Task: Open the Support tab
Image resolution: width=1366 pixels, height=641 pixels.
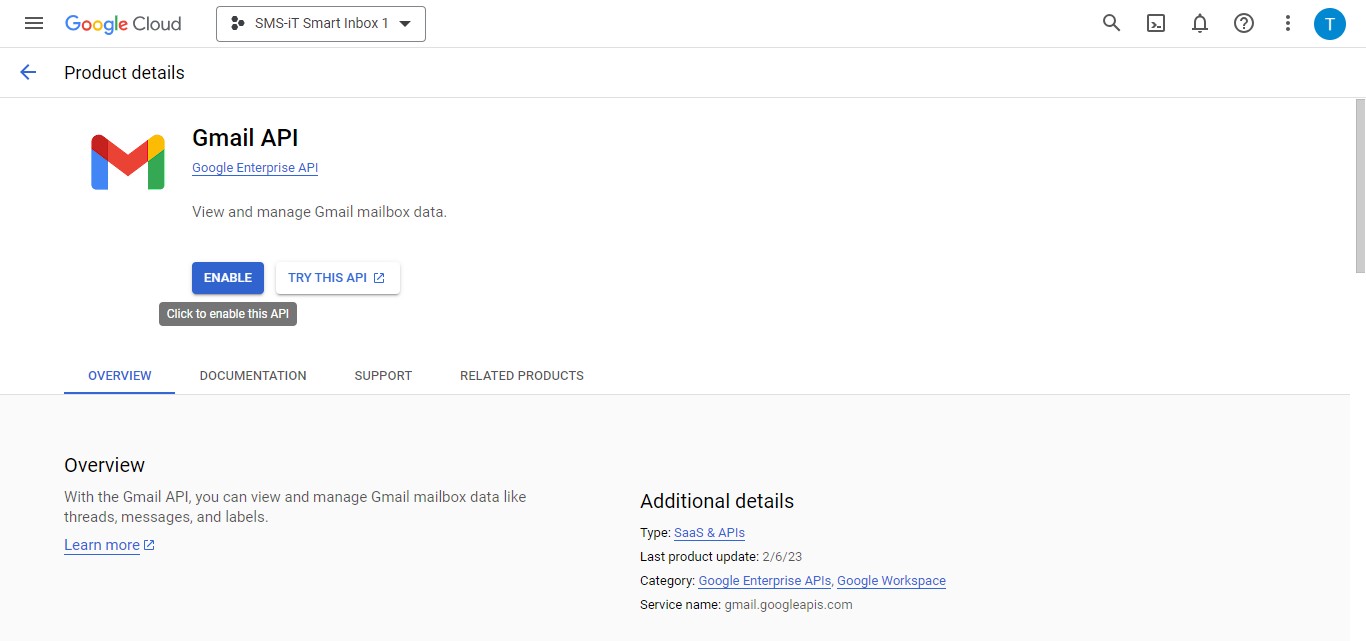Action: 383,376
